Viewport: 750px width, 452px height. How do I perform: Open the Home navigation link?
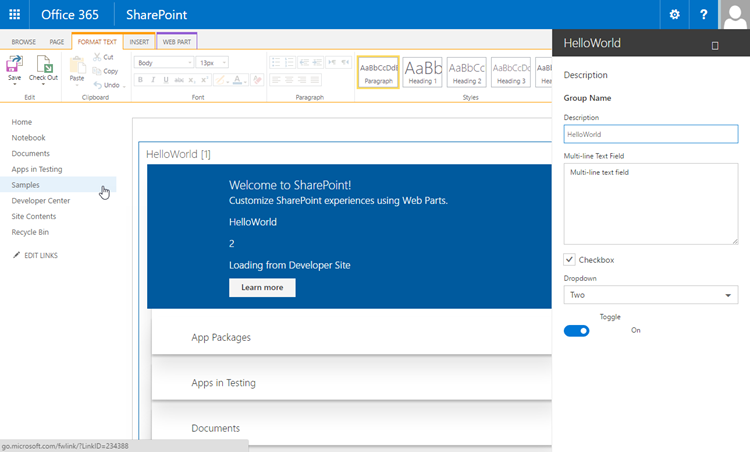click(22, 122)
